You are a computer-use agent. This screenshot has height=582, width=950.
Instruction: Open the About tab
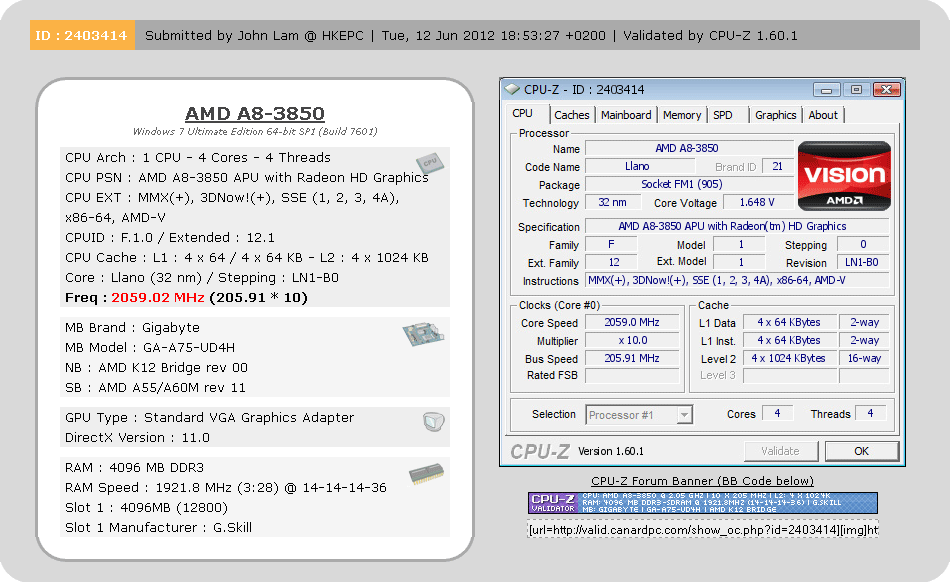point(823,115)
